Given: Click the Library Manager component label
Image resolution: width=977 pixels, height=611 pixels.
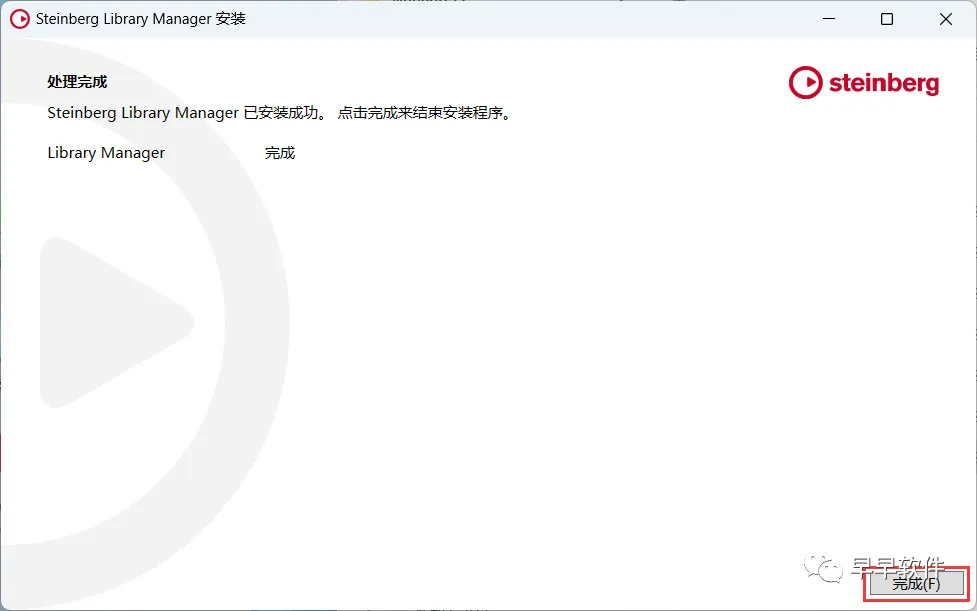Looking at the screenshot, I should (106, 153).
